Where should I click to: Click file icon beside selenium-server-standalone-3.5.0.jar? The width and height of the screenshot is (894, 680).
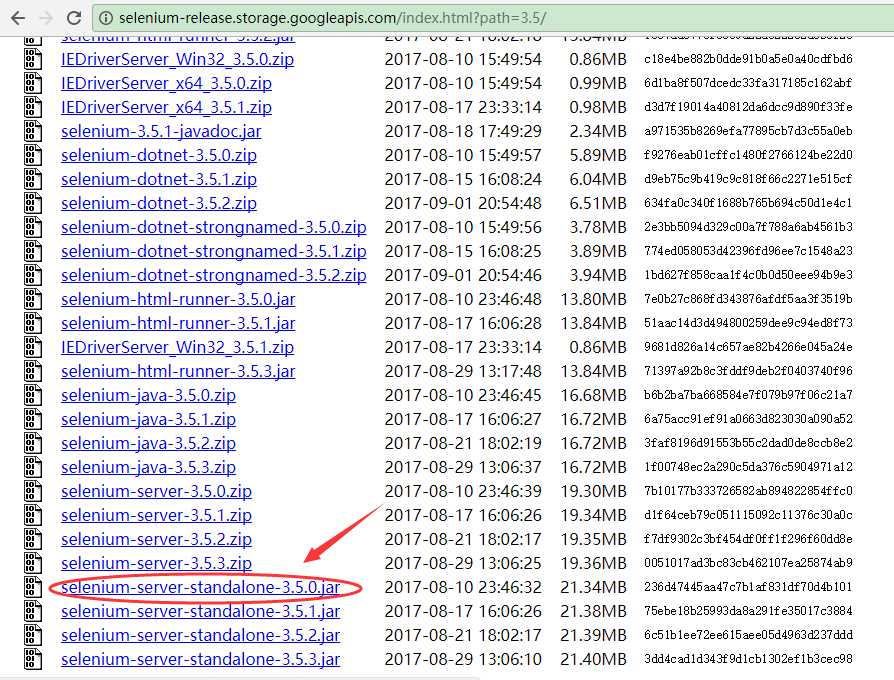(x=33, y=587)
